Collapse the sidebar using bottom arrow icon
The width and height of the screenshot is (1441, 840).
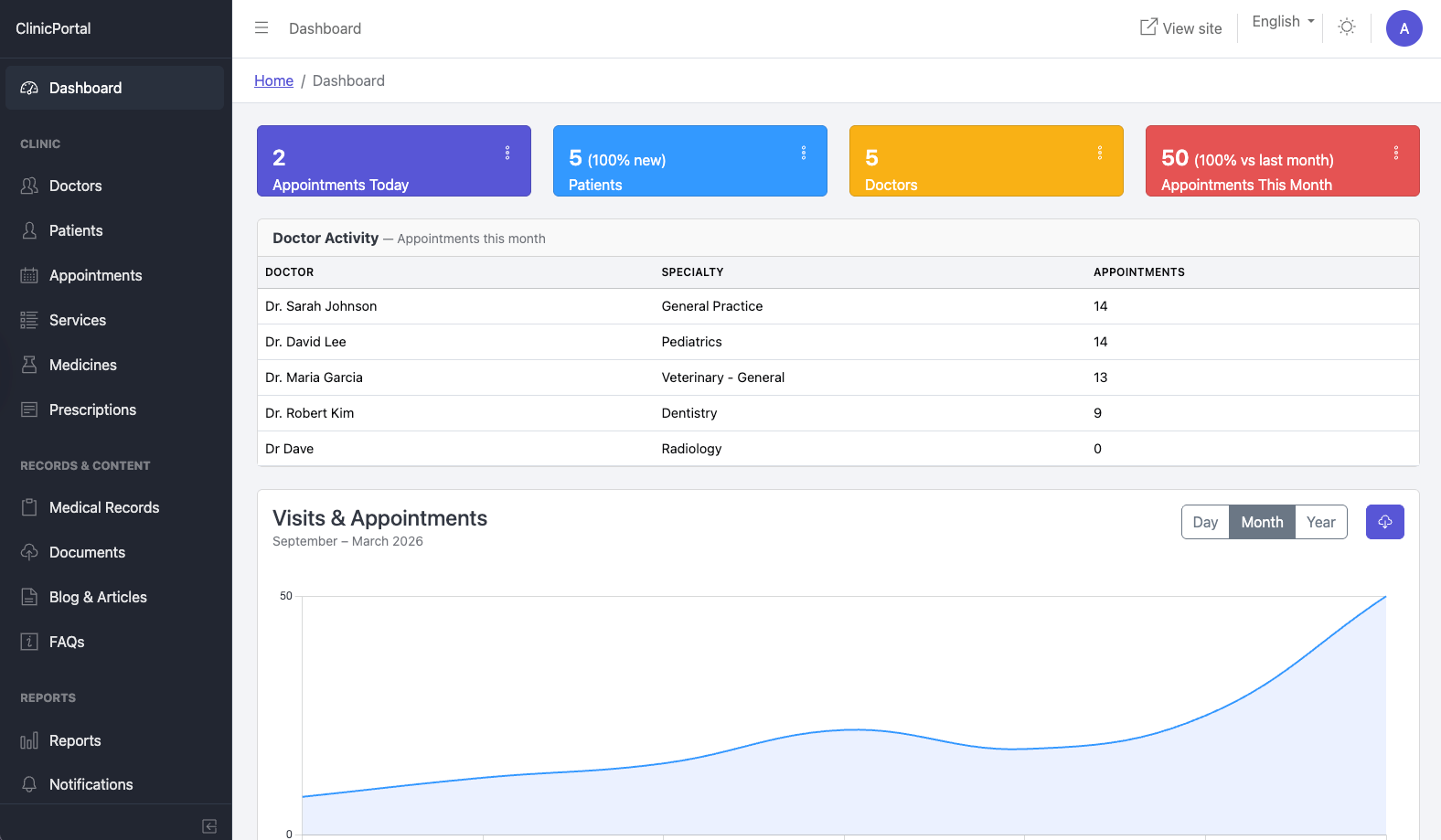click(x=209, y=826)
